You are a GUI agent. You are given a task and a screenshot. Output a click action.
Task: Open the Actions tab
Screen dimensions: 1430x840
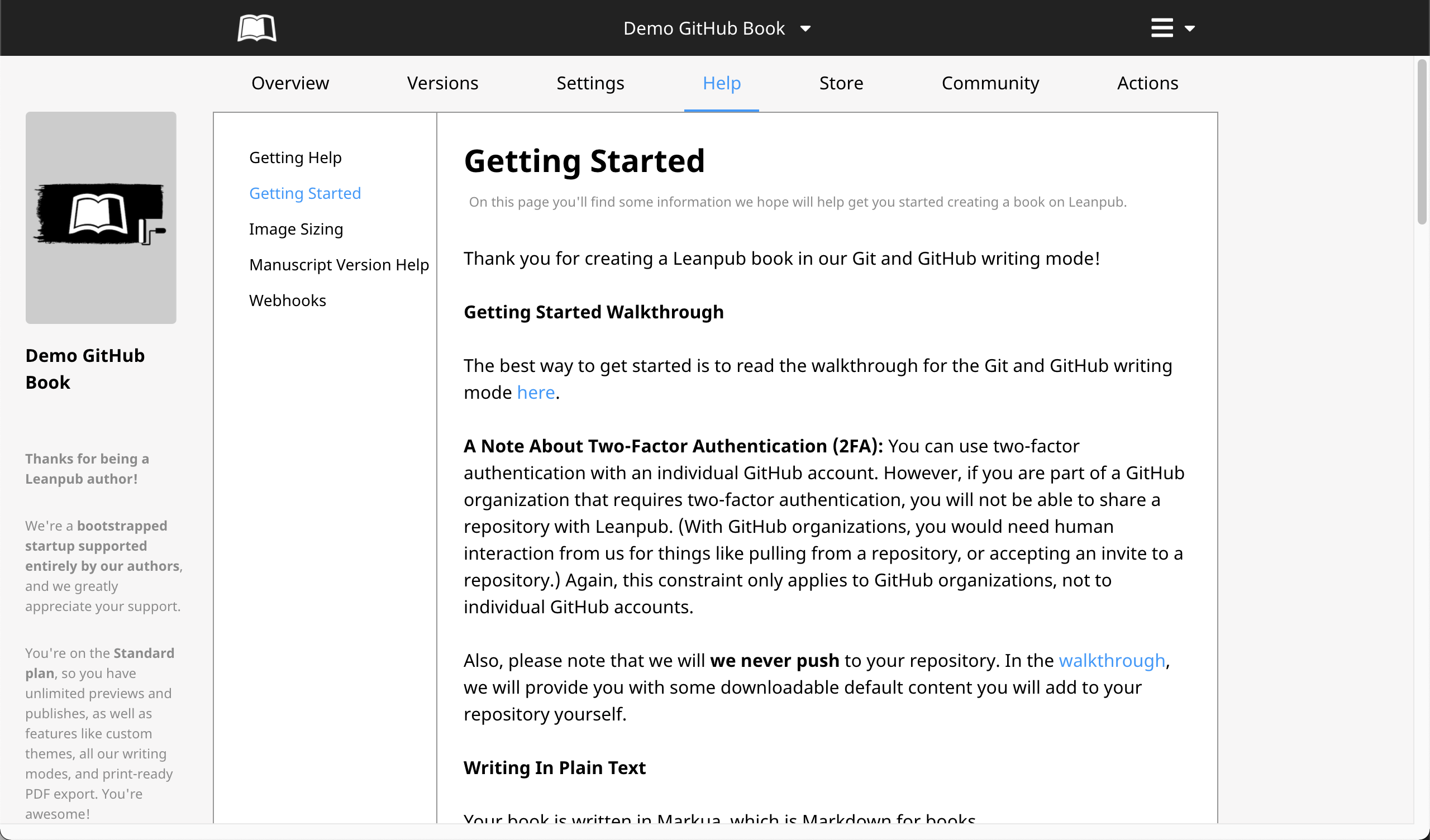pos(1147,83)
